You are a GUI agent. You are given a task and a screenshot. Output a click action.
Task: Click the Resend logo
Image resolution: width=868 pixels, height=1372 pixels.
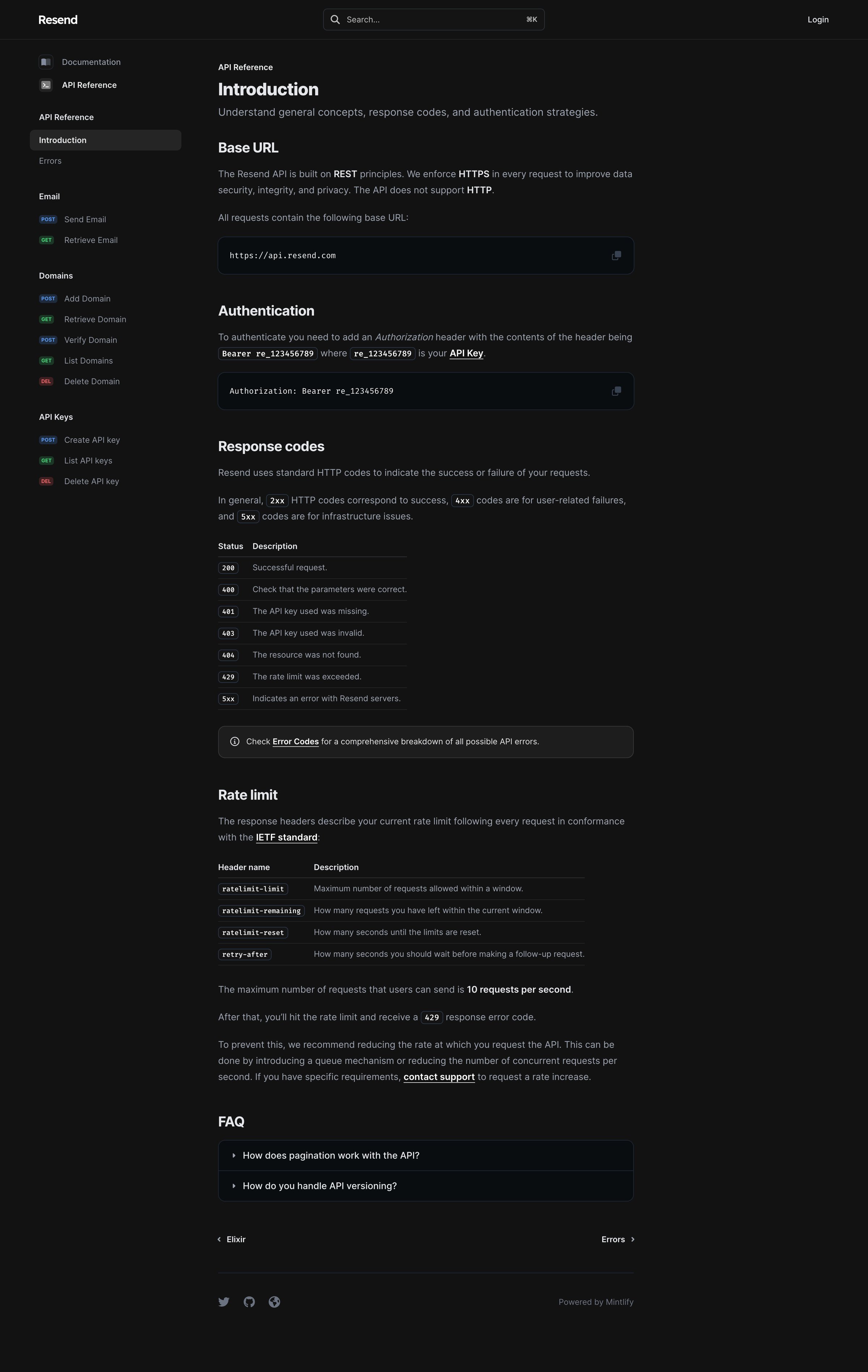coord(58,20)
